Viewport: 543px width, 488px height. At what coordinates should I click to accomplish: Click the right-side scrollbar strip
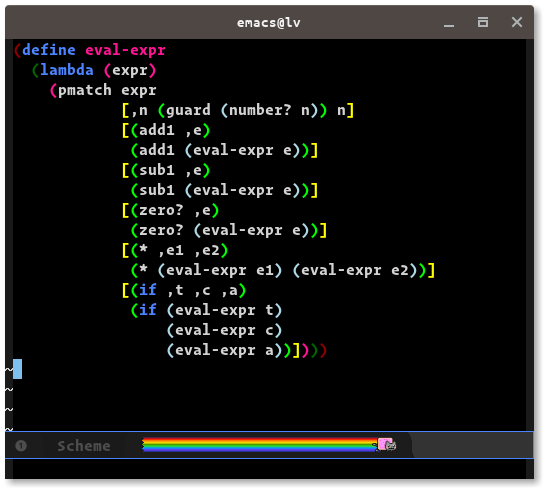(x=530, y=235)
